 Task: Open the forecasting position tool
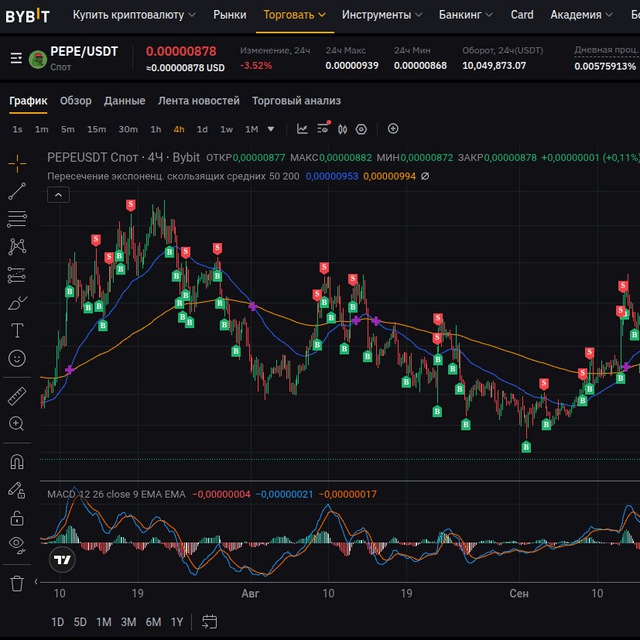(x=17, y=275)
